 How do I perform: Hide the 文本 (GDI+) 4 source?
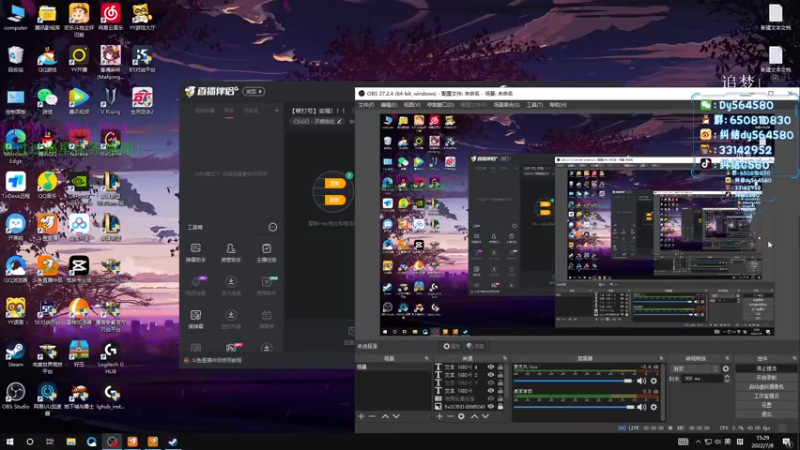pos(491,367)
